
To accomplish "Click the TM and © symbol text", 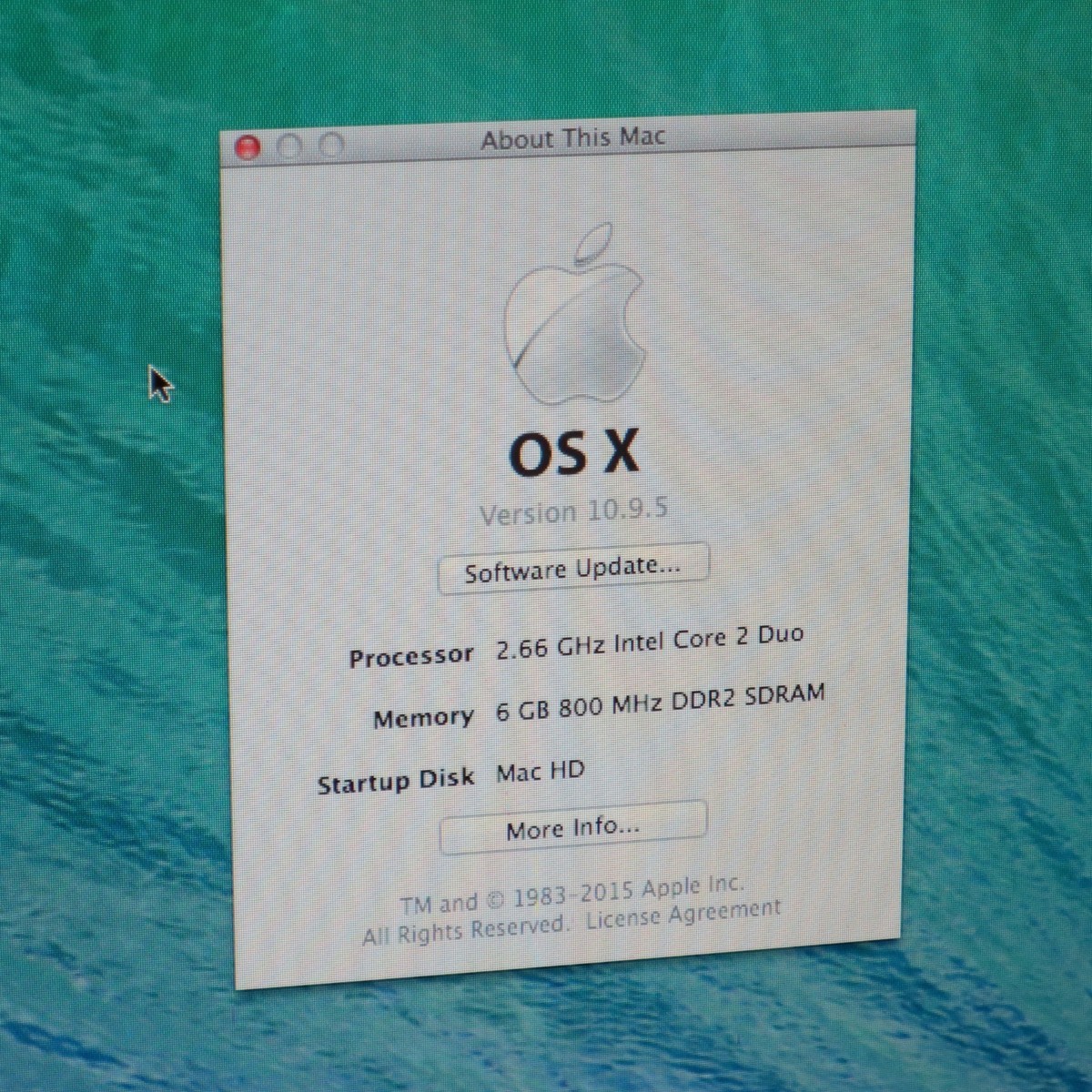I will (x=452, y=903).
